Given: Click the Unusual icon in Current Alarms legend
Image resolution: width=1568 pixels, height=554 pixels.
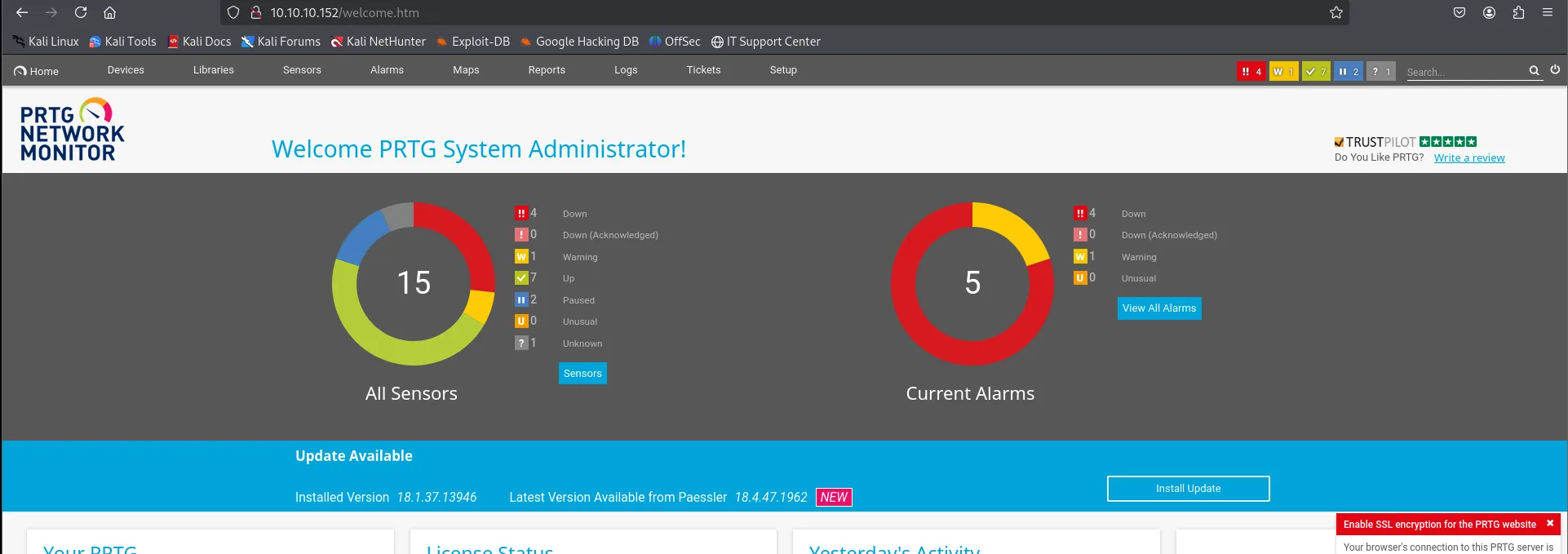Looking at the screenshot, I should [x=1080, y=277].
